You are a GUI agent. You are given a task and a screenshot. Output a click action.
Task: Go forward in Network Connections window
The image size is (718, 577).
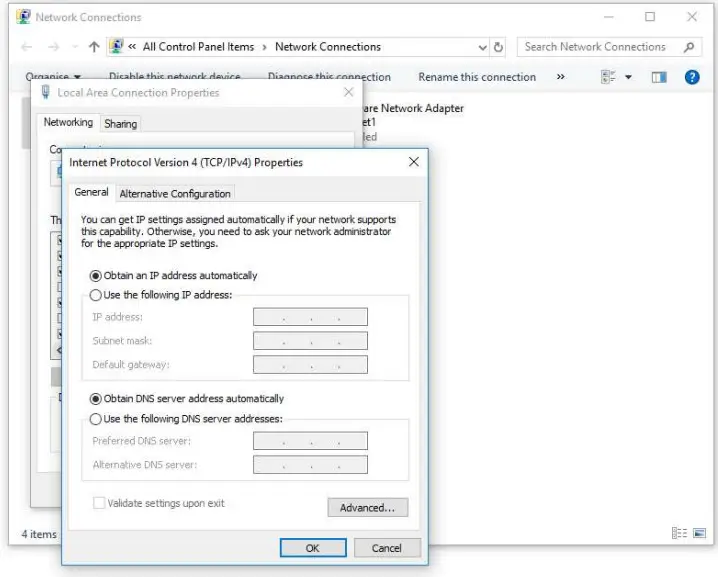tap(54, 47)
